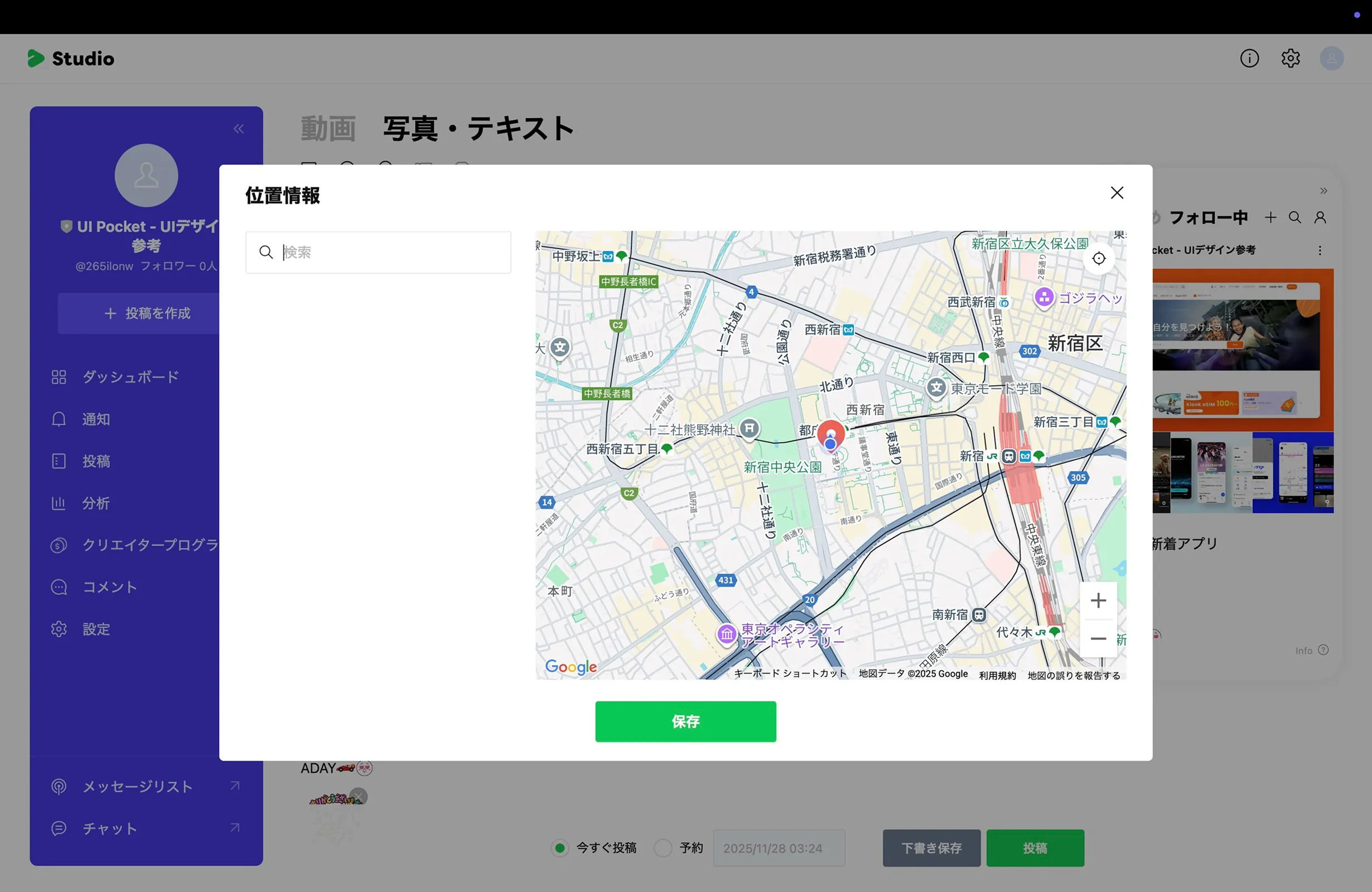Click 新宿中央公園 park label on map
Screen dimensions: 1372x892
[x=782, y=467]
